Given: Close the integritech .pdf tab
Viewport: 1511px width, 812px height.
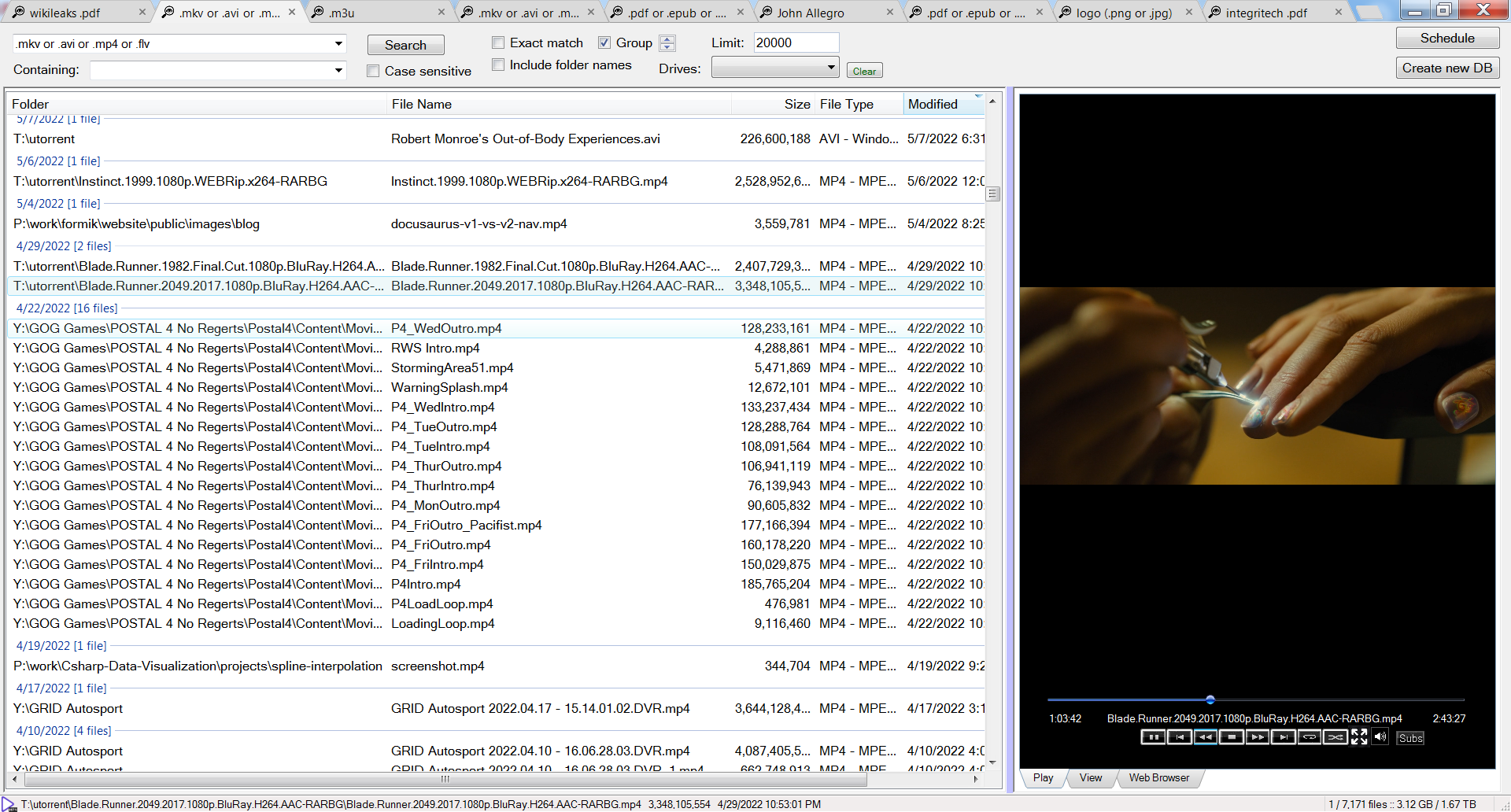Looking at the screenshot, I should pyautogui.click(x=1339, y=12).
